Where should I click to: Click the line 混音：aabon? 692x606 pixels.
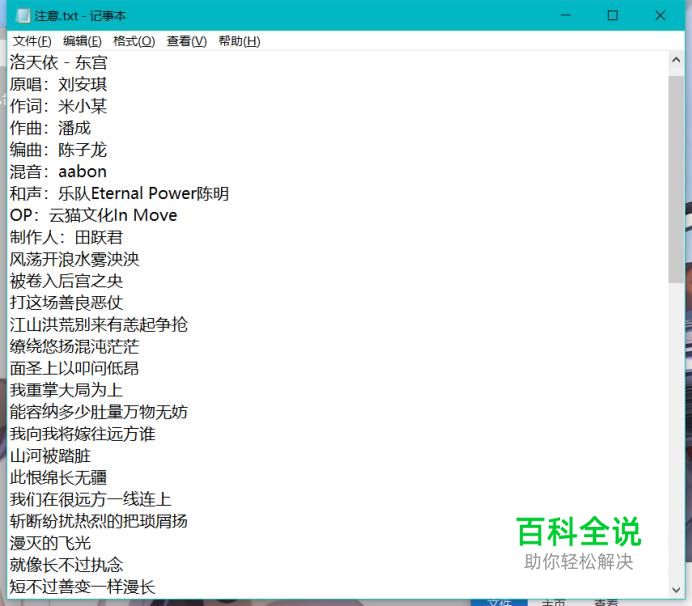coord(58,172)
